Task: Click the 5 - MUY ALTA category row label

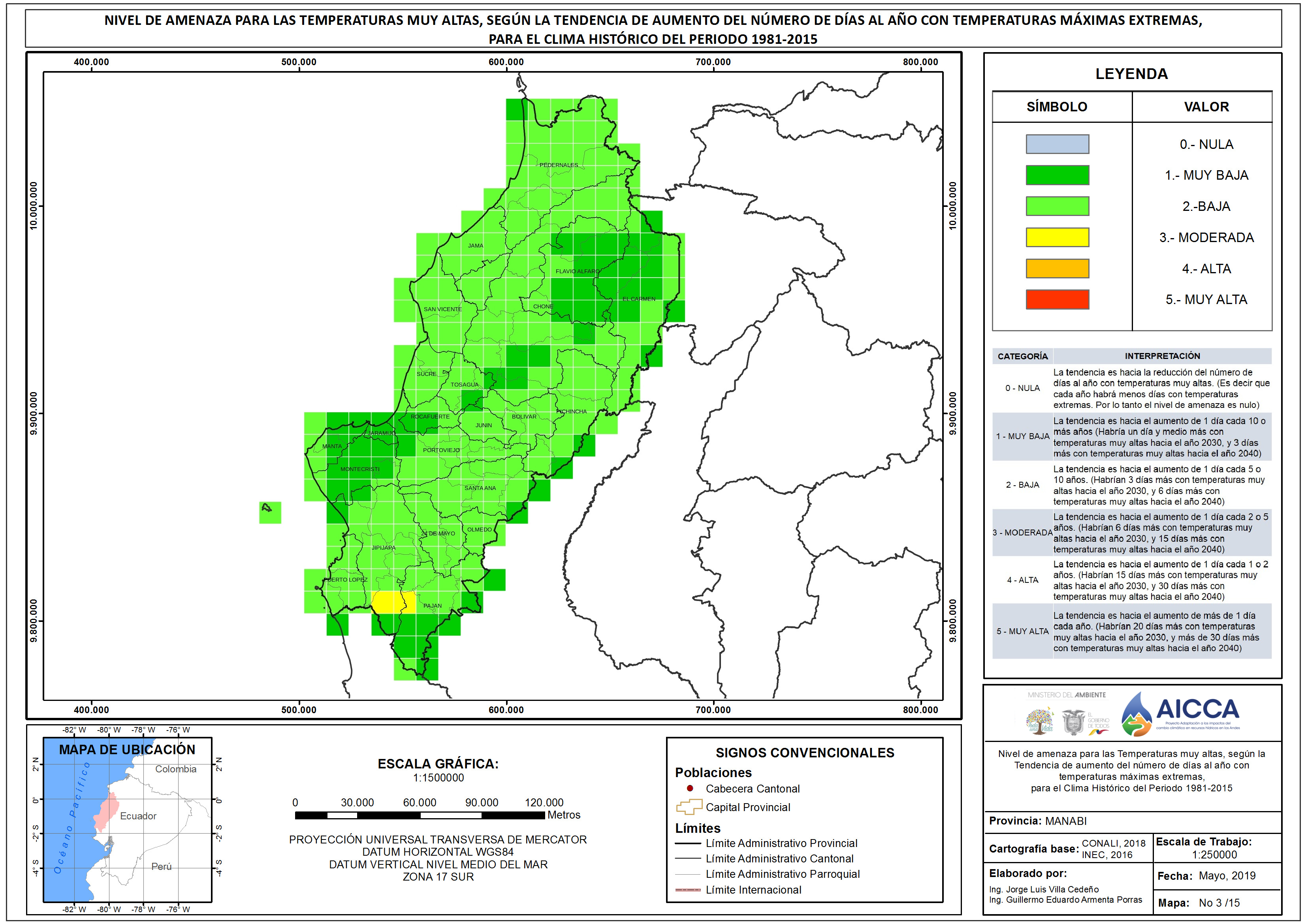Action: click(1022, 631)
